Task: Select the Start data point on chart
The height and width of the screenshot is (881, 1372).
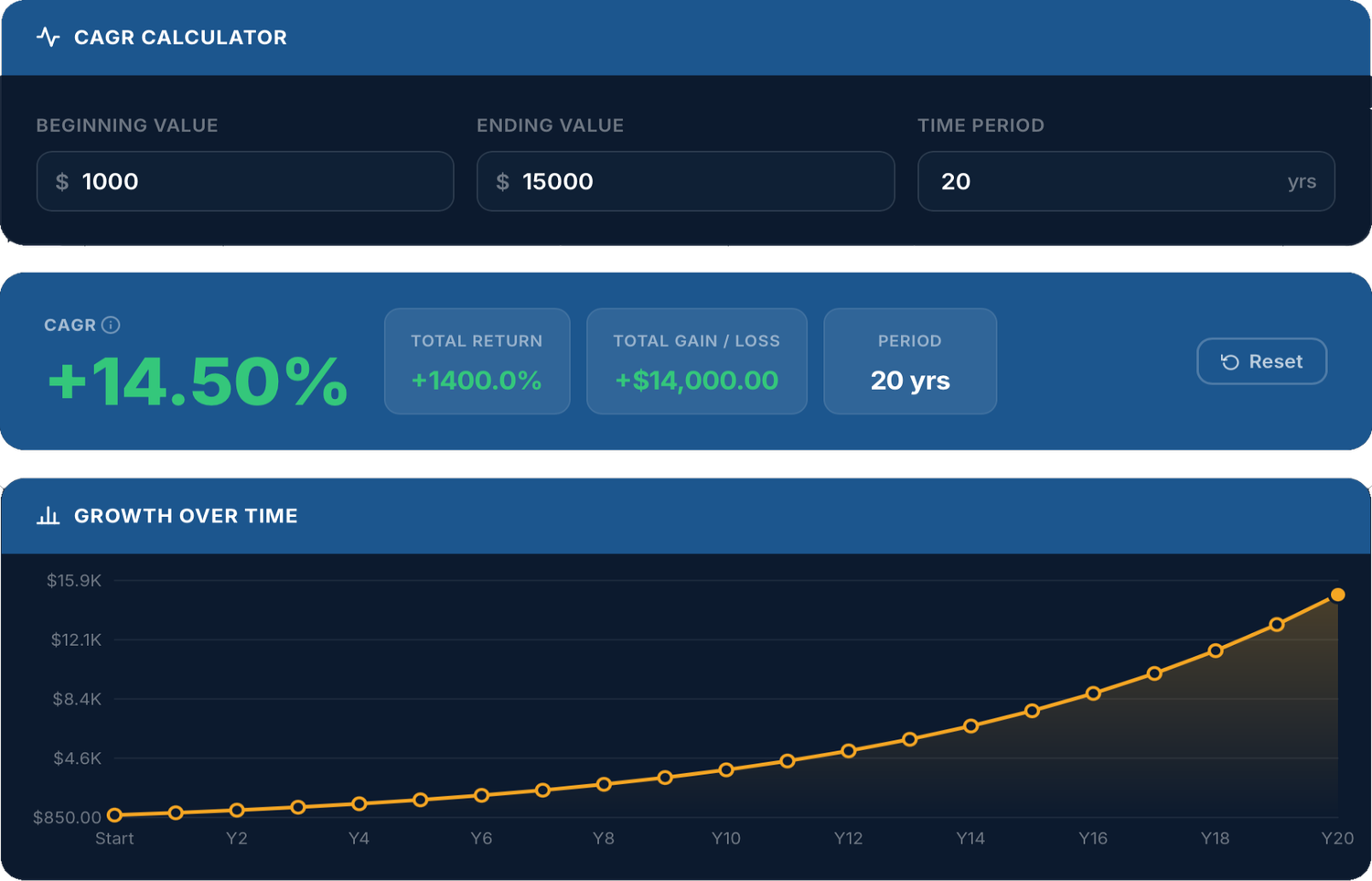Action: [114, 815]
